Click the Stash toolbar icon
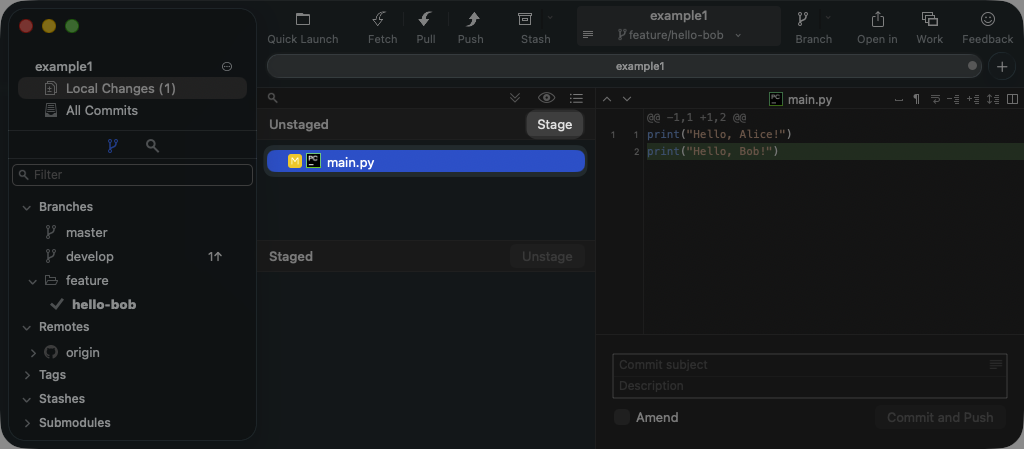The width and height of the screenshot is (1024, 449). (525, 20)
